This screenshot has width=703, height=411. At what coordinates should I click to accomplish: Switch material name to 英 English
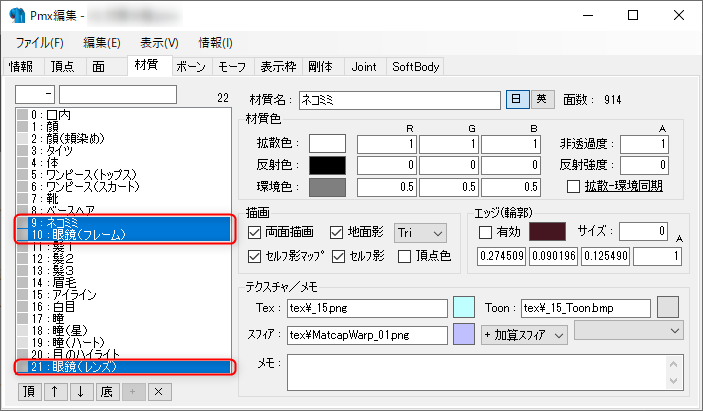point(542,99)
